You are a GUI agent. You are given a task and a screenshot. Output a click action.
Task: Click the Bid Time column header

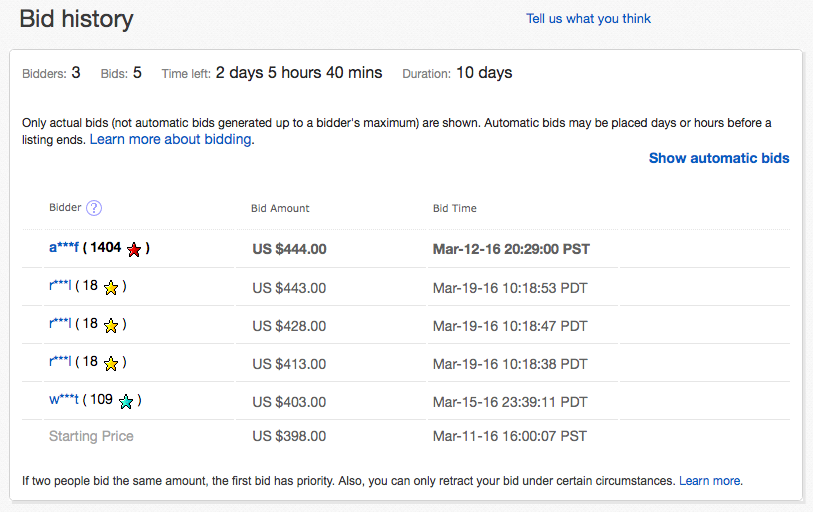(454, 208)
